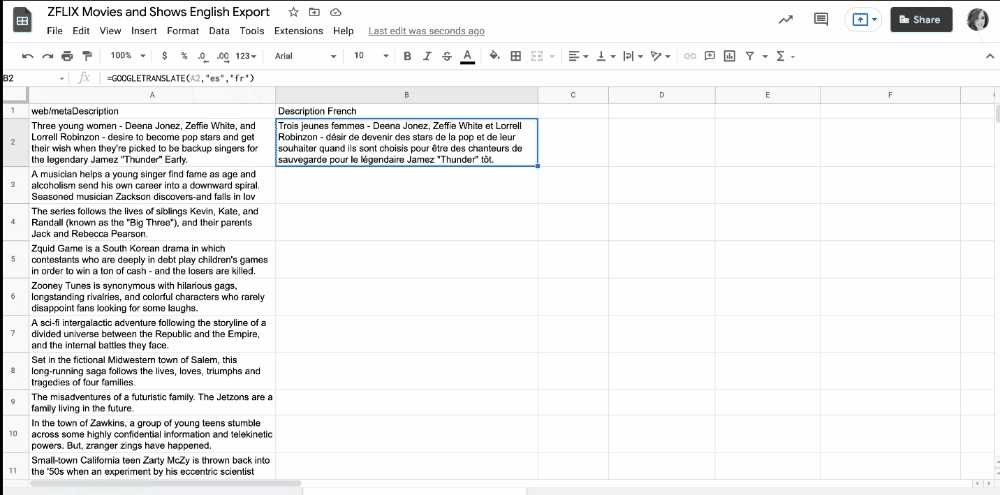Expand the merge cells dropdown arrow
The width and height of the screenshot is (1000, 495).
pos(552,56)
